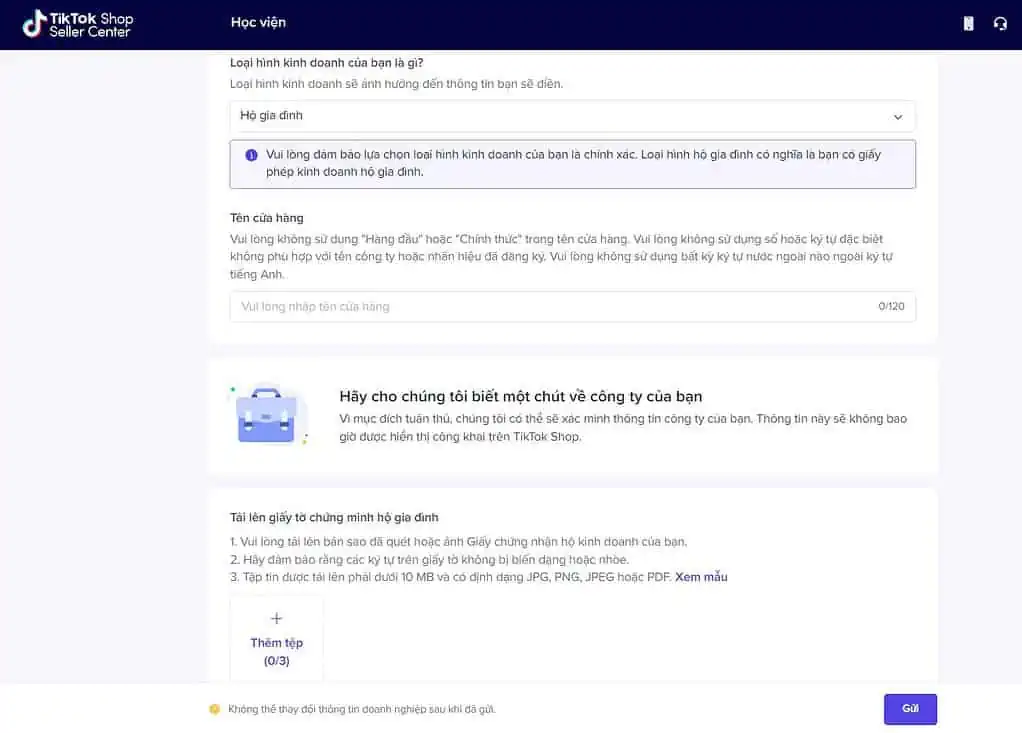Select 'Học viện' in the top navigation
This screenshot has width=1022, height=733.
[x=257, y=22]
